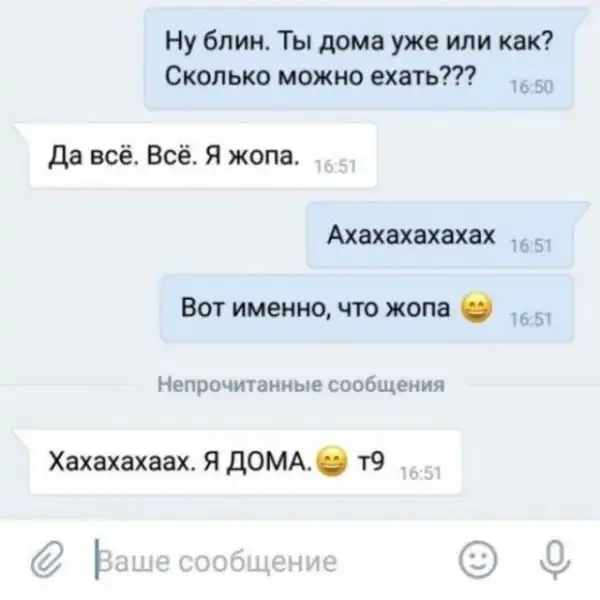Click the 'Непрочитанные сообщения' divider label
This screenshot has width=600, height=600.
tap(301, 385)
